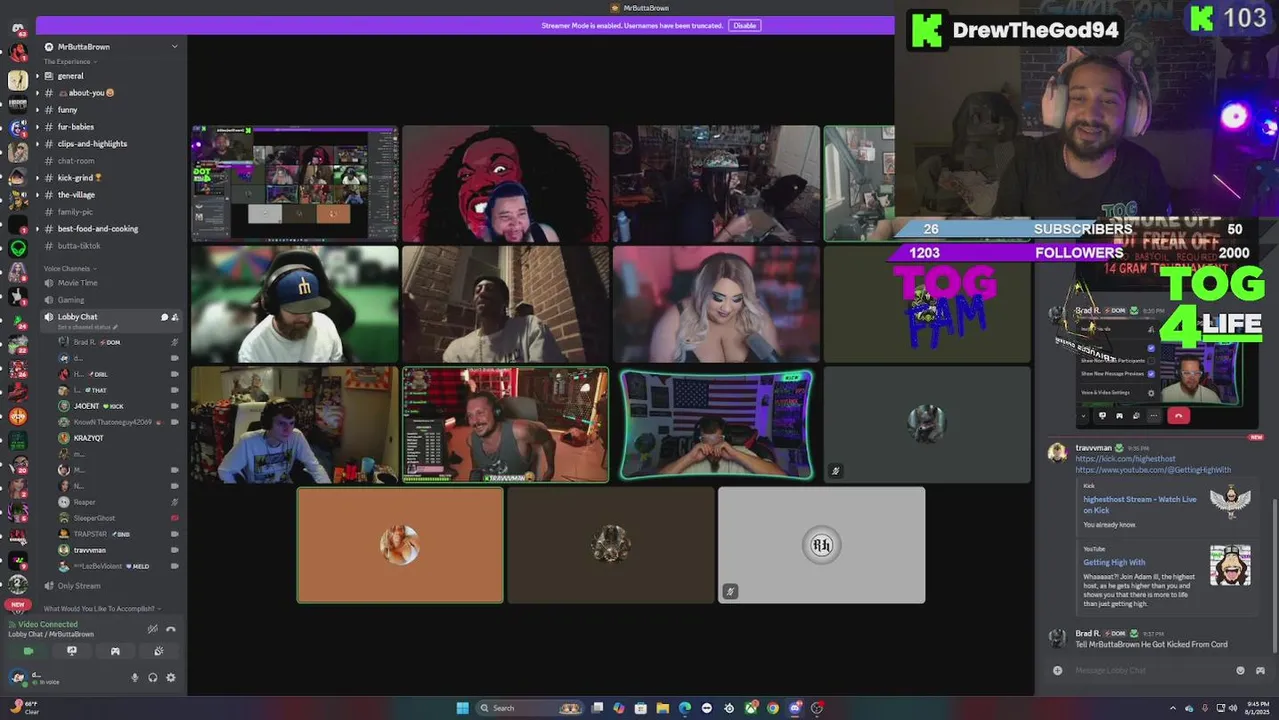Image resolution: width=1279 pixels, height=720 pixels.
Task: Click attachment plus button in message box
Action: pos(1057,670)
